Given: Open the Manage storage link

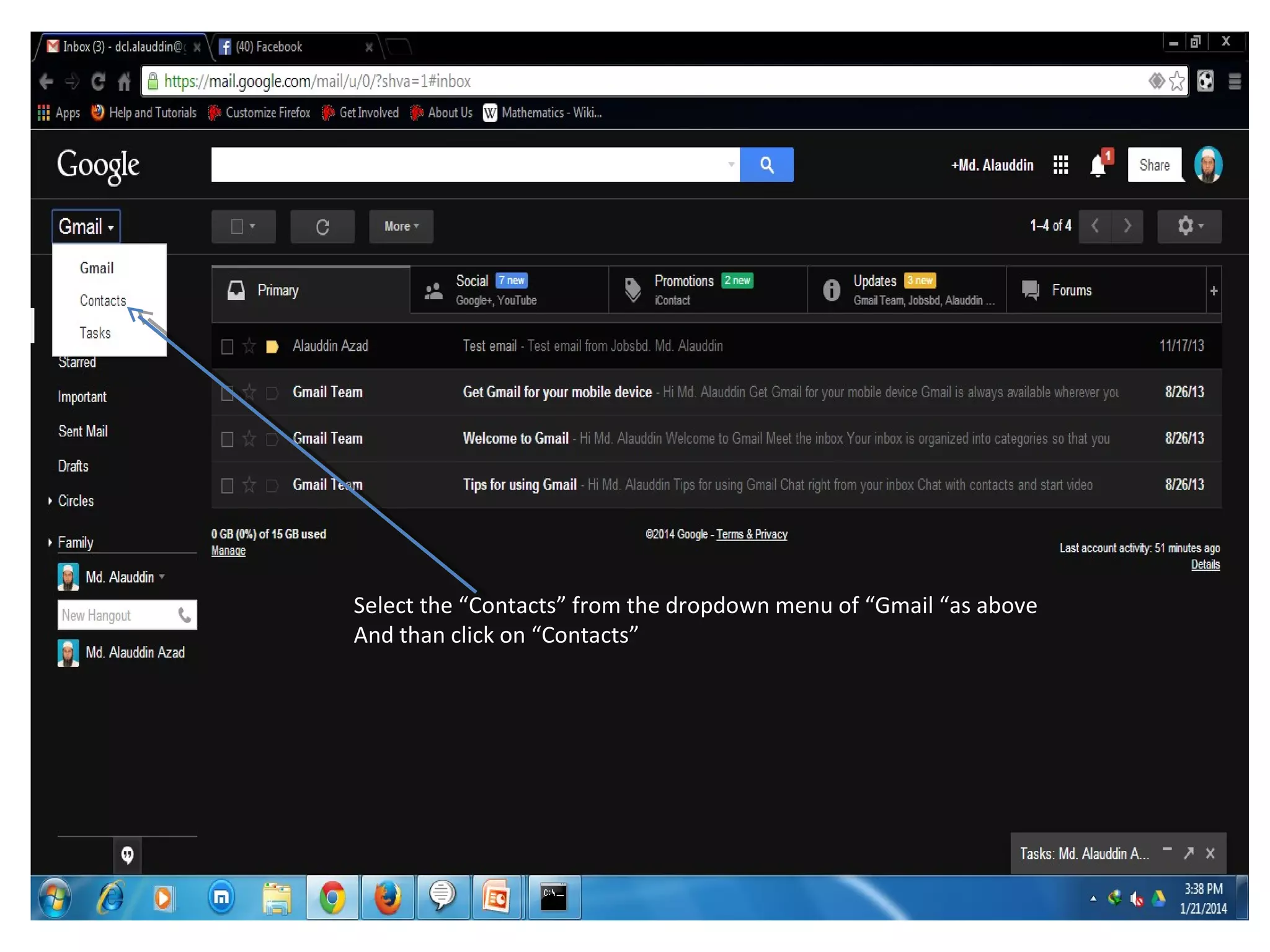Looking at the screenshot, I should pos(228,551).
